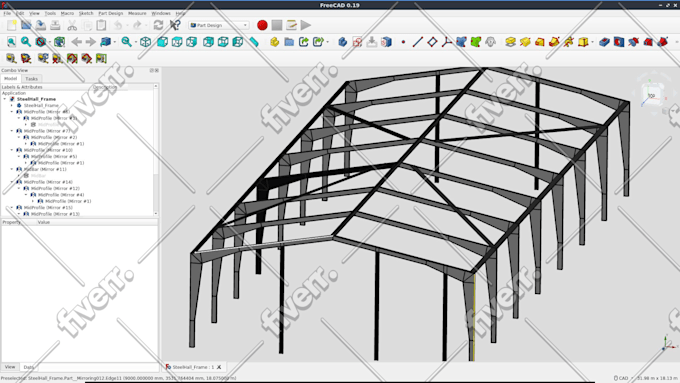680x383 pixels.
Task: Click the Groove red-blue icon
Action: [634, 42]
